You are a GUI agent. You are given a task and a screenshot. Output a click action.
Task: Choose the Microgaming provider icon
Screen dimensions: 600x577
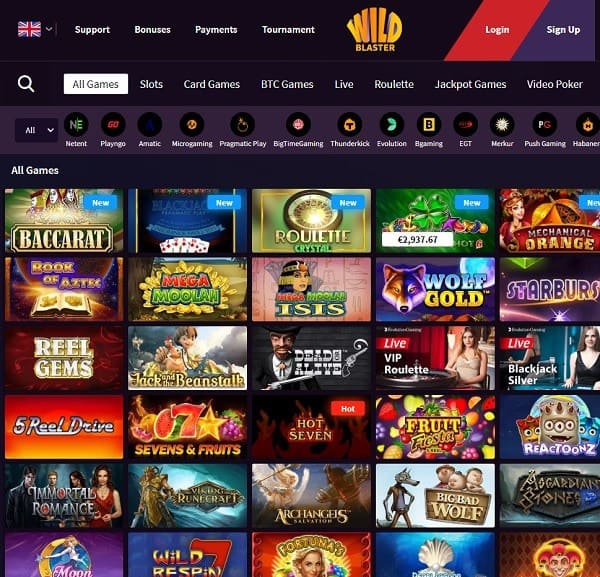click(x=192, y=124)
